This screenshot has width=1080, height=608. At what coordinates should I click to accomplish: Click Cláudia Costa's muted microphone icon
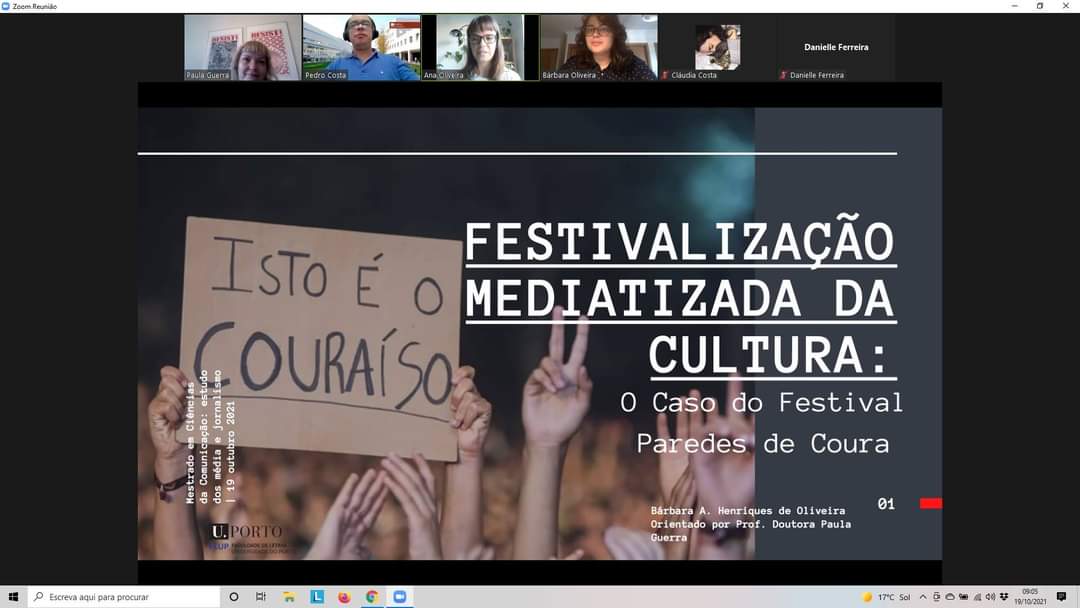coord(665,75)
